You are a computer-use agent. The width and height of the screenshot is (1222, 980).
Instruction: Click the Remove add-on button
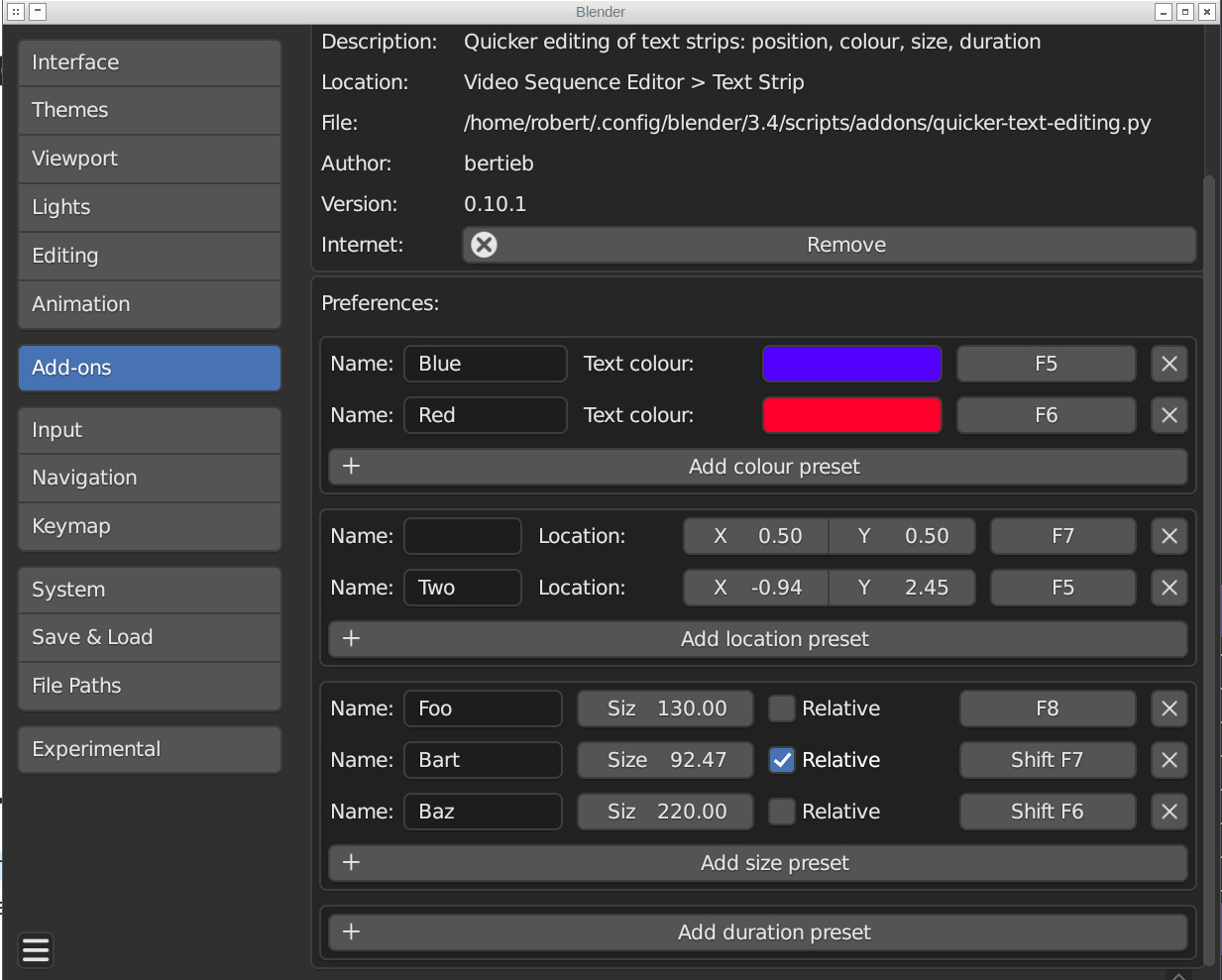coord(830,245)
